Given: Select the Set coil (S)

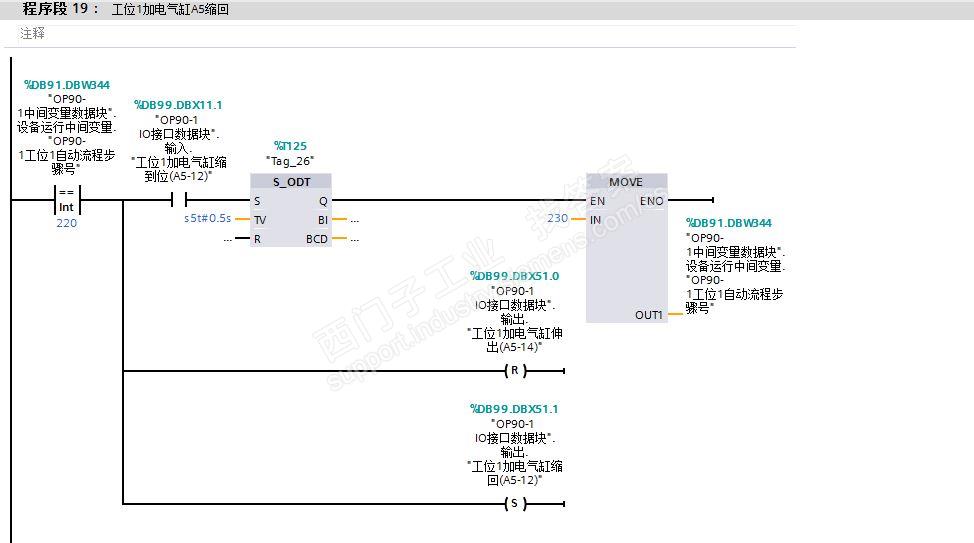Looking at the screenshot, I should tap(515, 504).
